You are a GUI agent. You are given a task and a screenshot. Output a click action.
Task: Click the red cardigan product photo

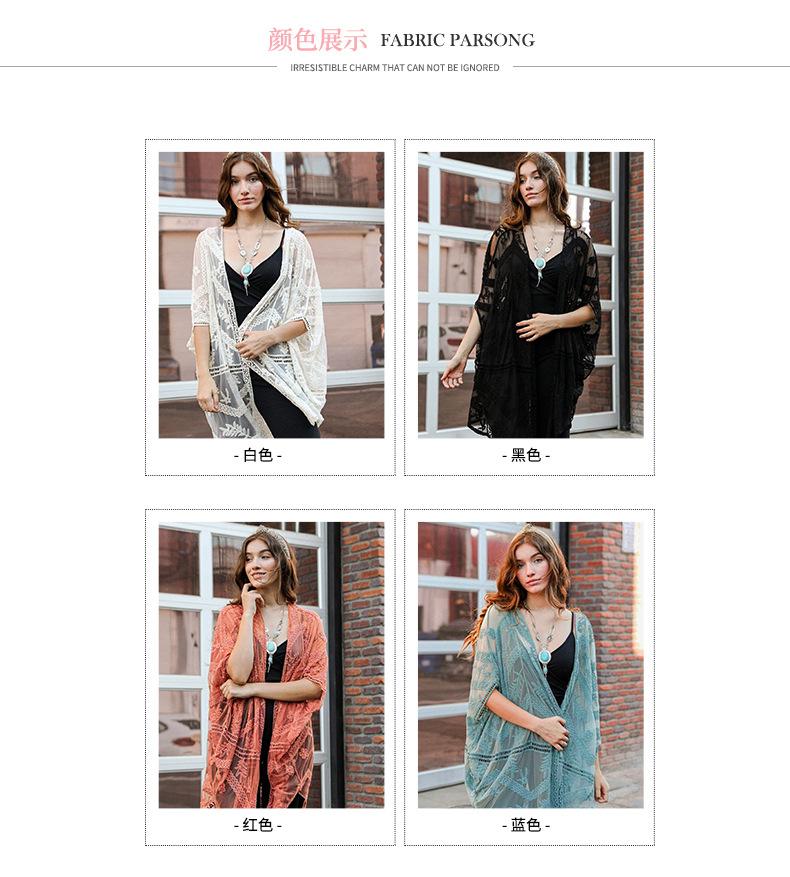click(271, 665)
